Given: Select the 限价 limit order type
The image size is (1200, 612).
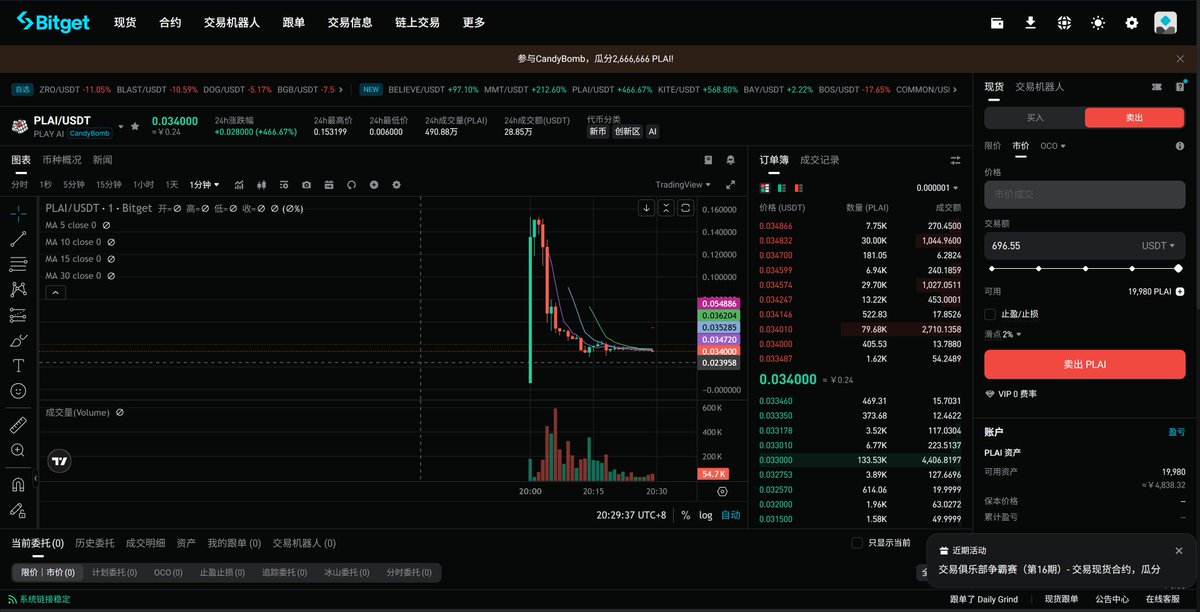Looking at the screenshot, I should (993, 146).
